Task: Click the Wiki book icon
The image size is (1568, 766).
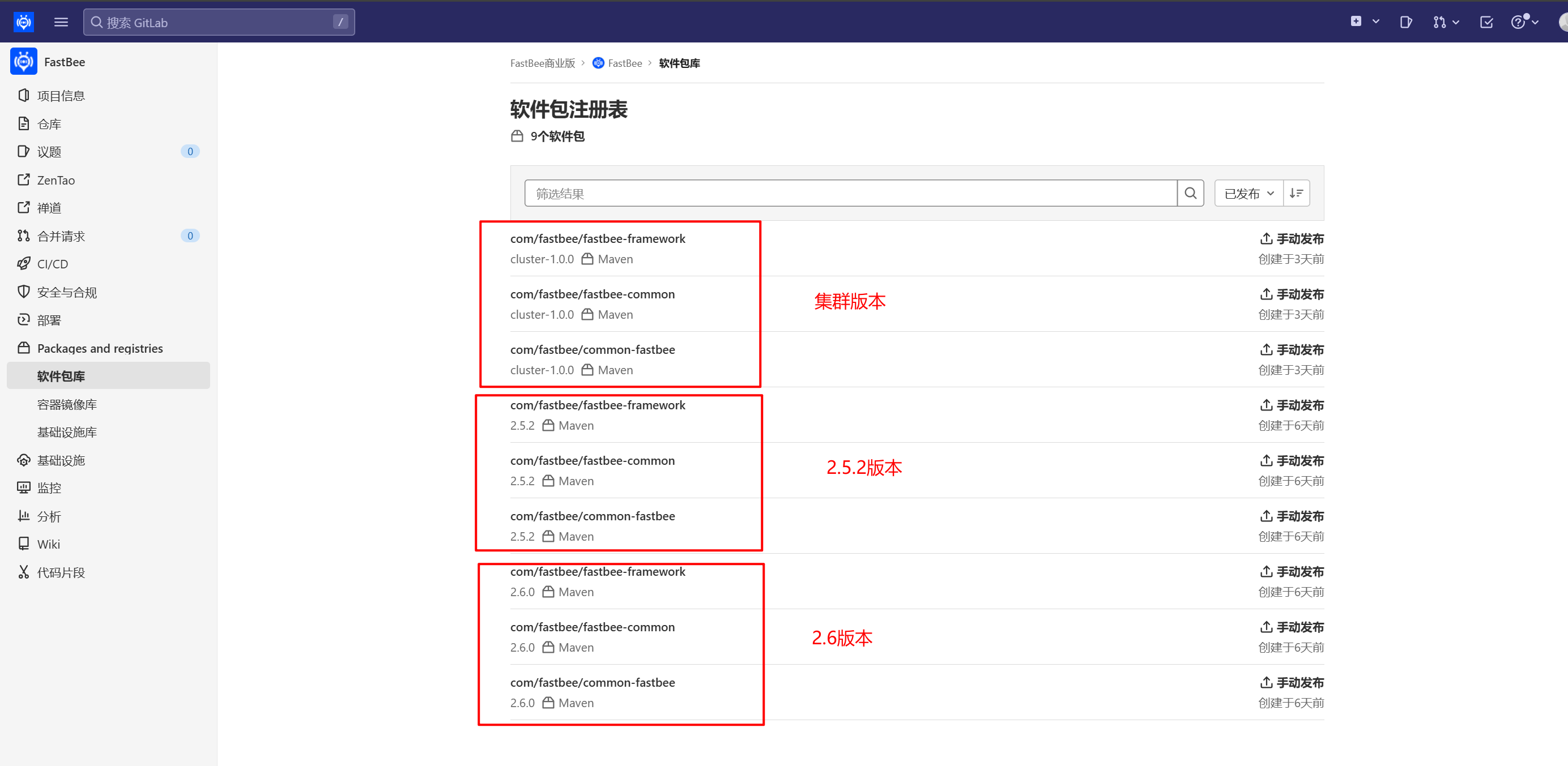Action: (24, 544)
